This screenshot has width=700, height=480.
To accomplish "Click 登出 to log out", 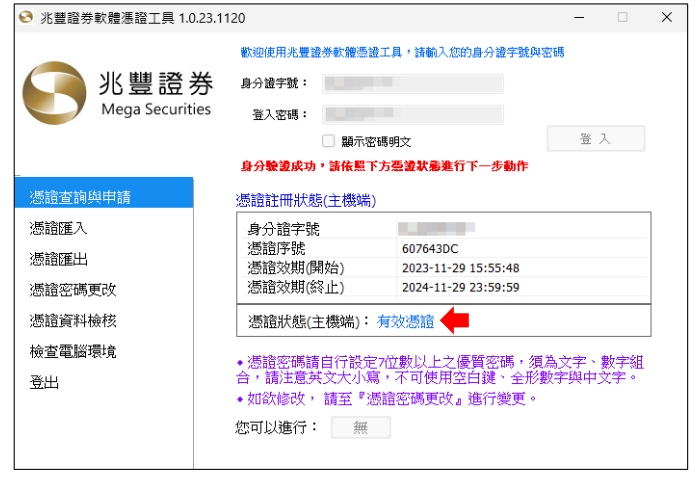I will click(45, 383).
